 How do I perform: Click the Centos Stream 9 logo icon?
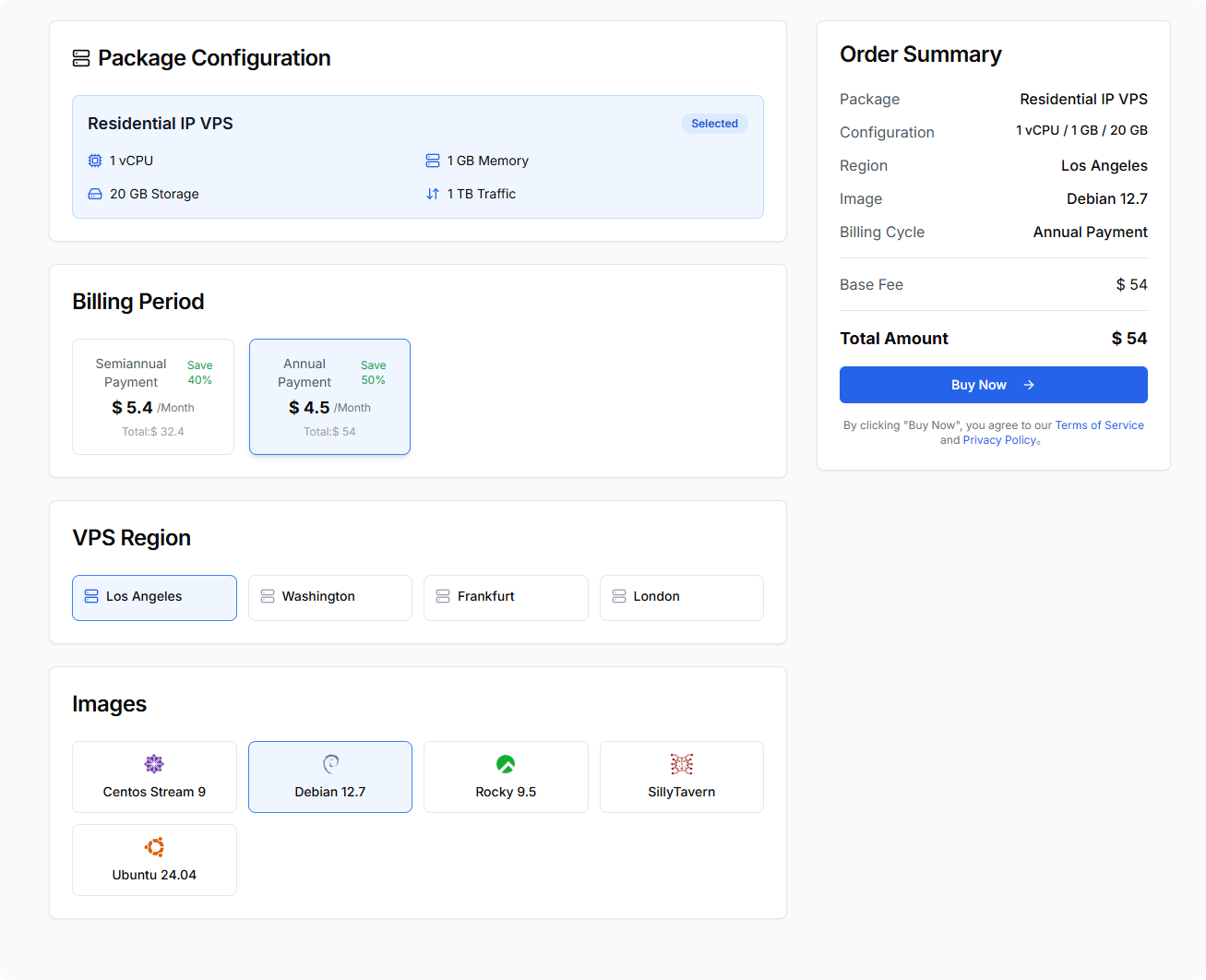click(x=154, y=764)
